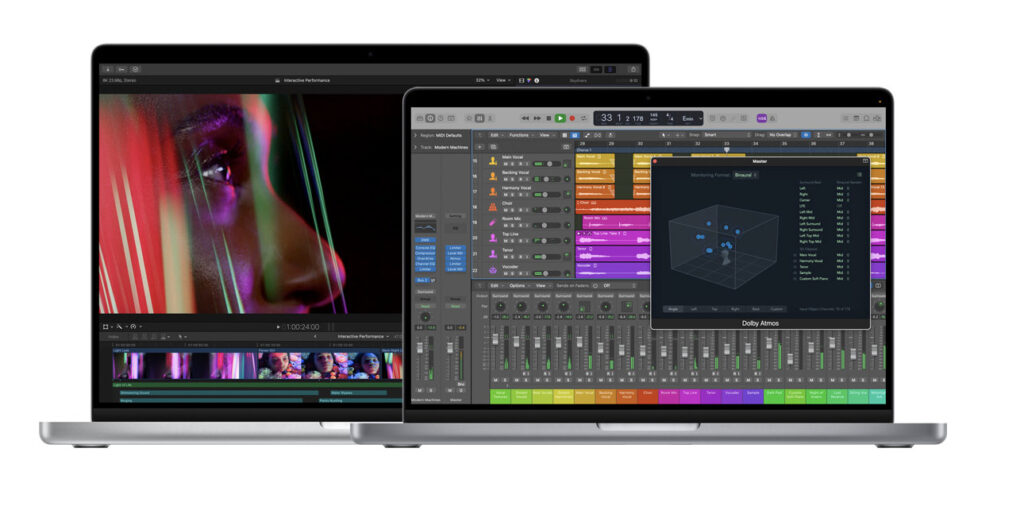
Task: Adjust the Main Vocal track volume slider
Action: tap(548, 164)
